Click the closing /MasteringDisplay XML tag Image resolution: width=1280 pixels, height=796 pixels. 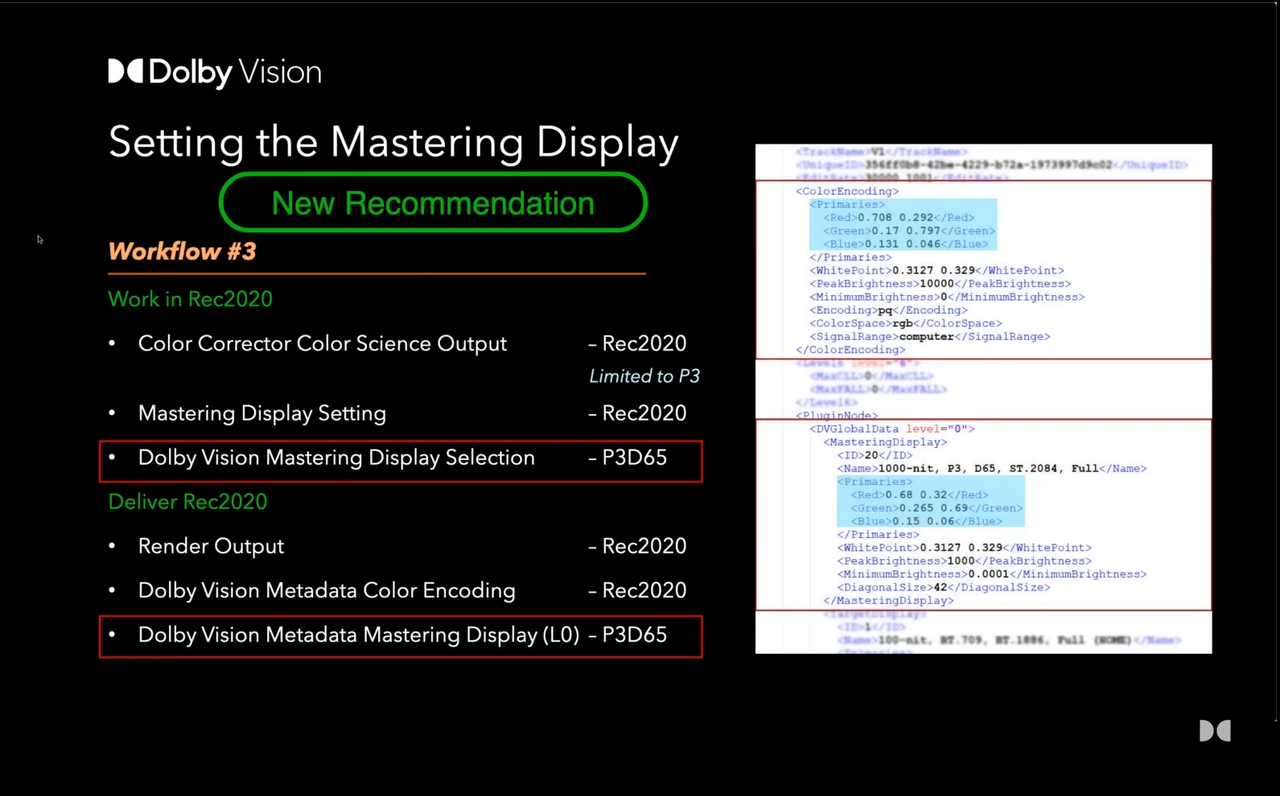pos(888,601)
